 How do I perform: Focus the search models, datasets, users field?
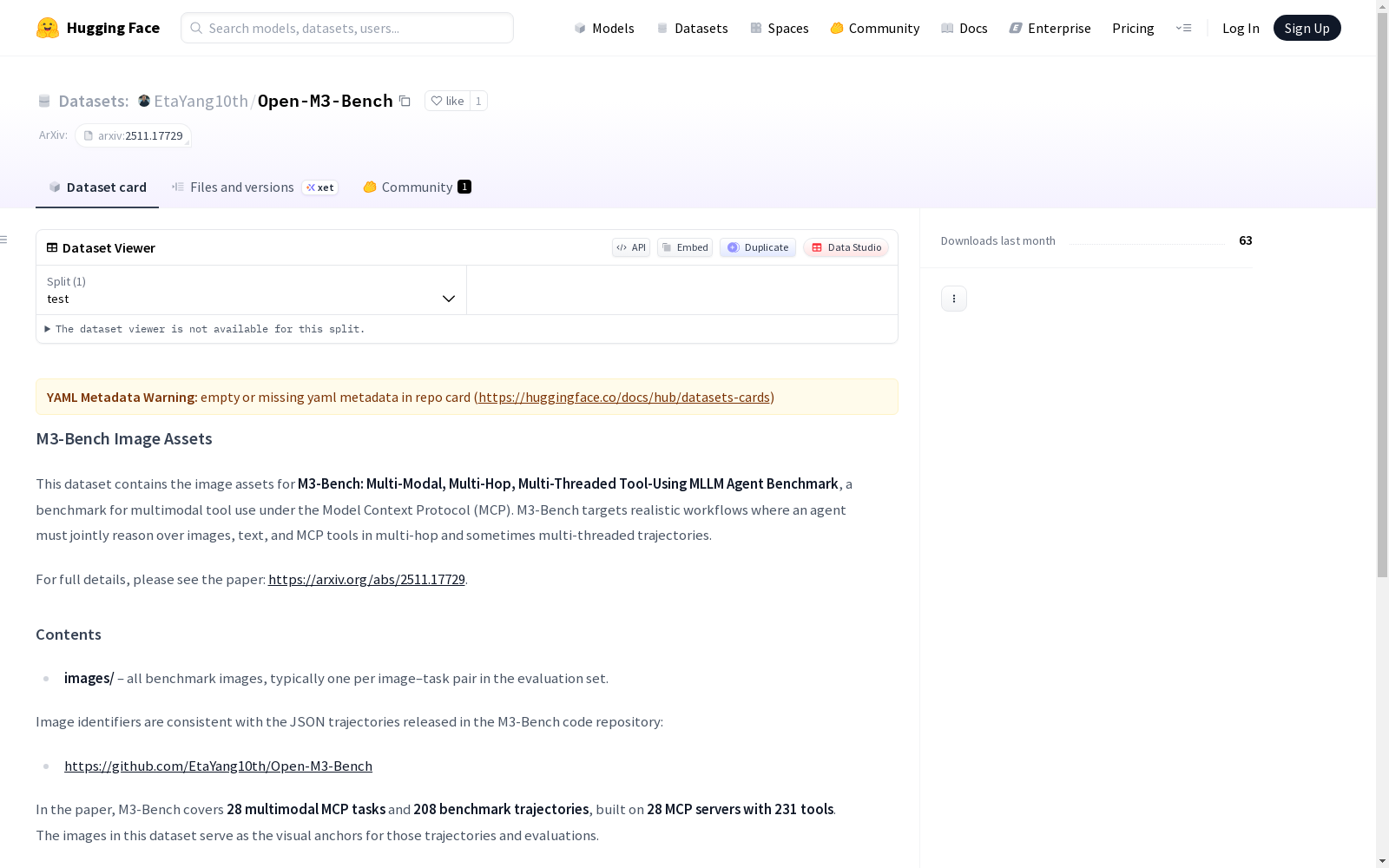347,28
